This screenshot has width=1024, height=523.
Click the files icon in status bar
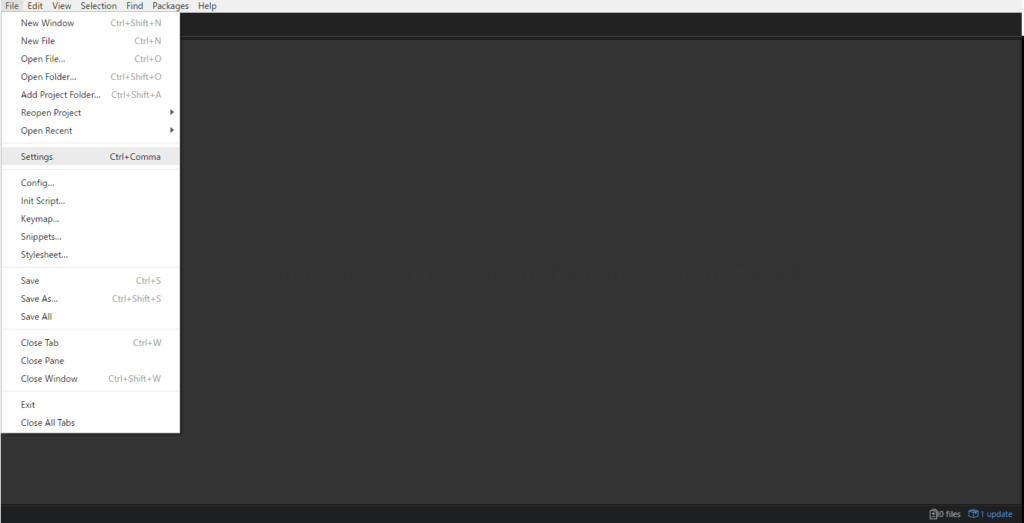coord(933,514)
